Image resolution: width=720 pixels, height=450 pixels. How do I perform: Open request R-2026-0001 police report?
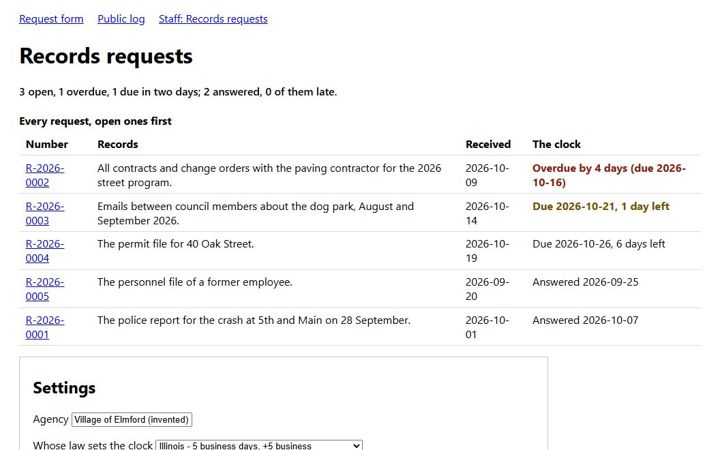point(45,327)
